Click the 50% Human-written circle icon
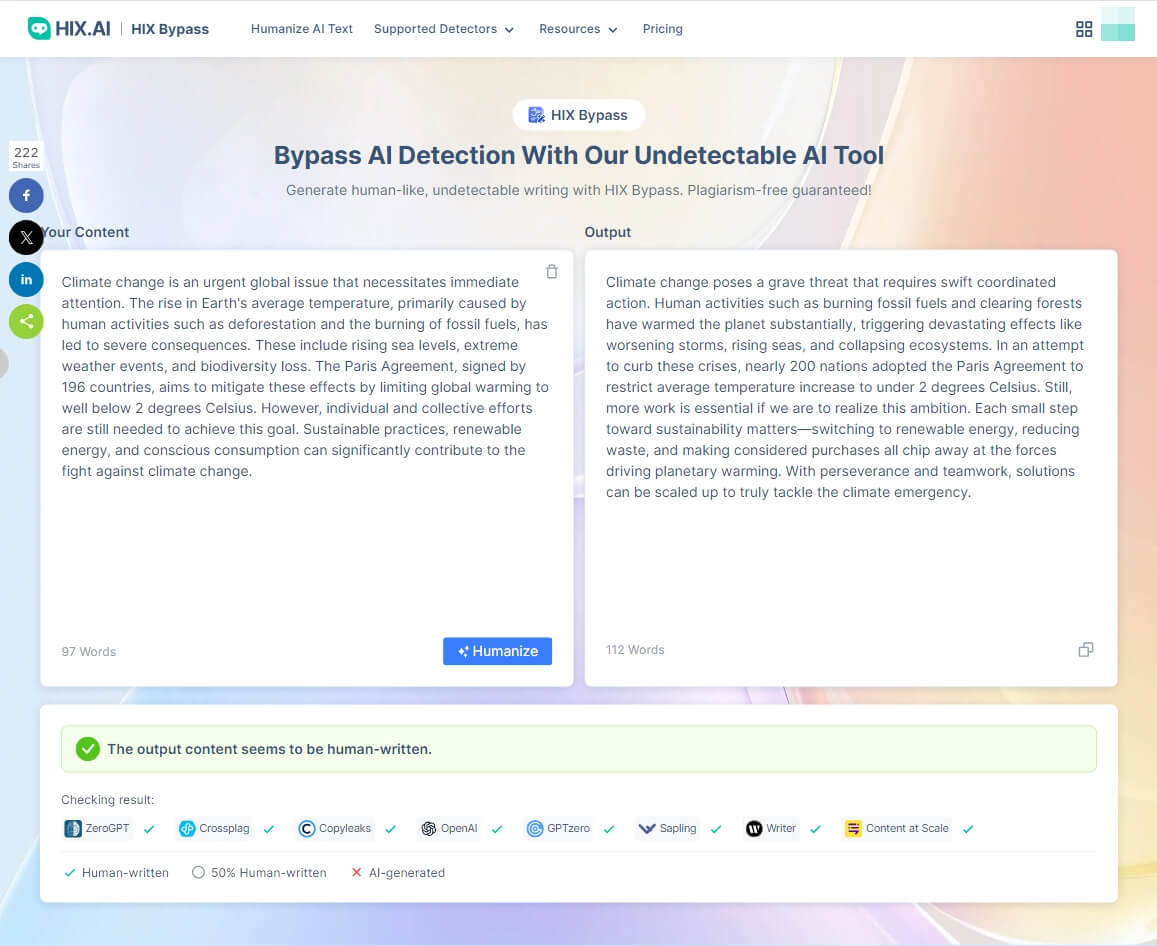The height and width of the screenshot is (946, 1157). (198, 872)
